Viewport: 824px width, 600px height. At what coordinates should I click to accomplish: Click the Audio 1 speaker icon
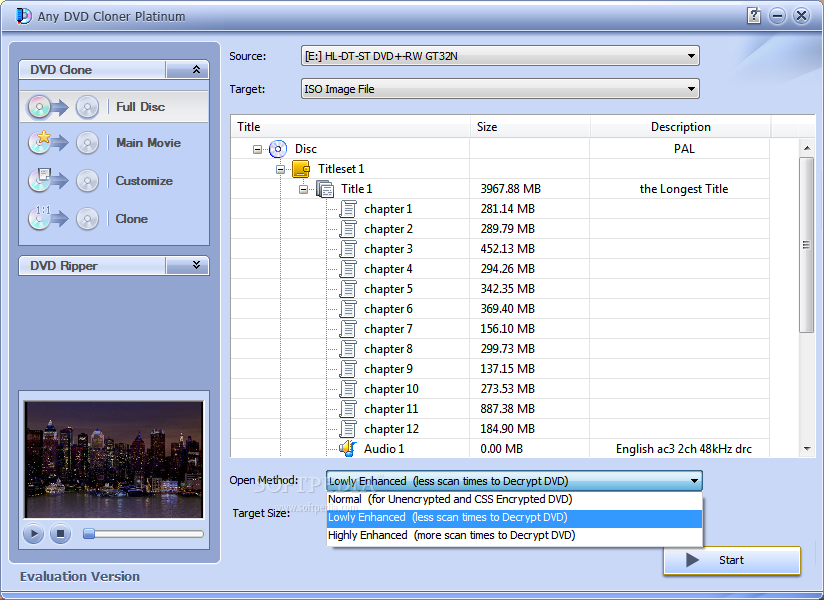(347, 449)
